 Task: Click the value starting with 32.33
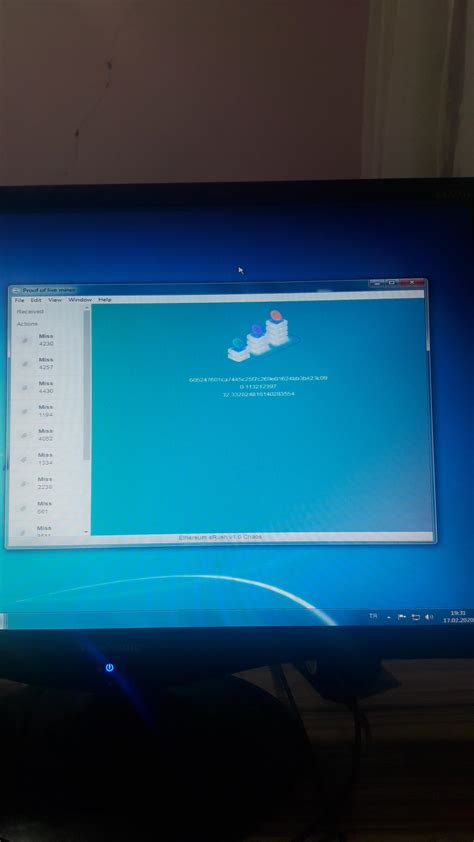coord(258,394)
